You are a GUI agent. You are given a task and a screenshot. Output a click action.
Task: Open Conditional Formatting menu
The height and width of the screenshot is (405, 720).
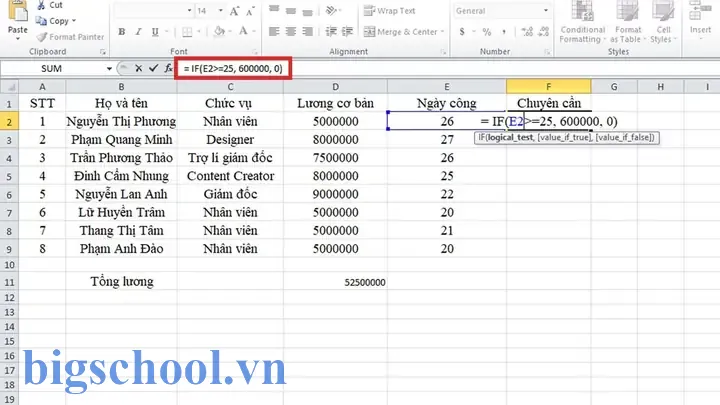click(583, 22)
